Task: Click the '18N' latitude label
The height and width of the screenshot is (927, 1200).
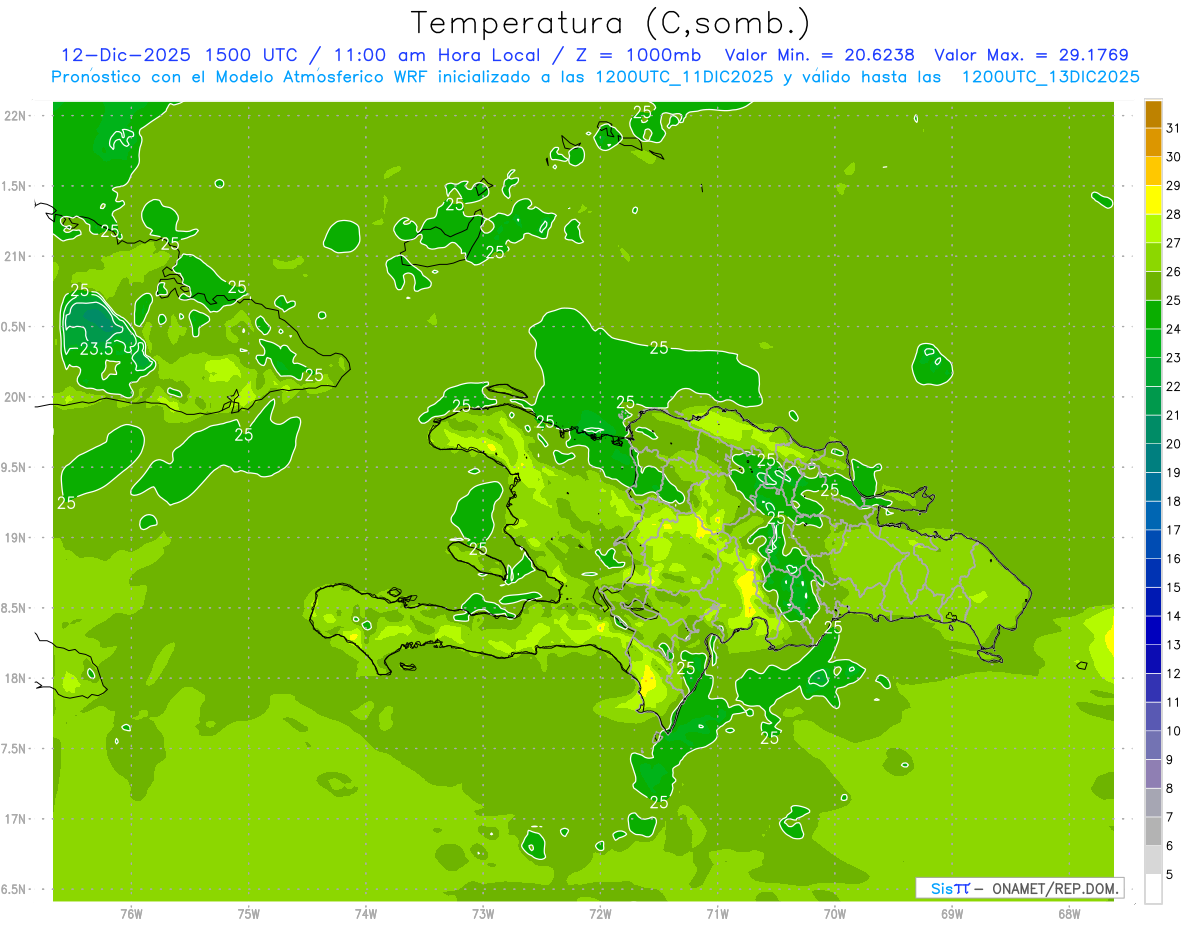Action: [16, 678]
